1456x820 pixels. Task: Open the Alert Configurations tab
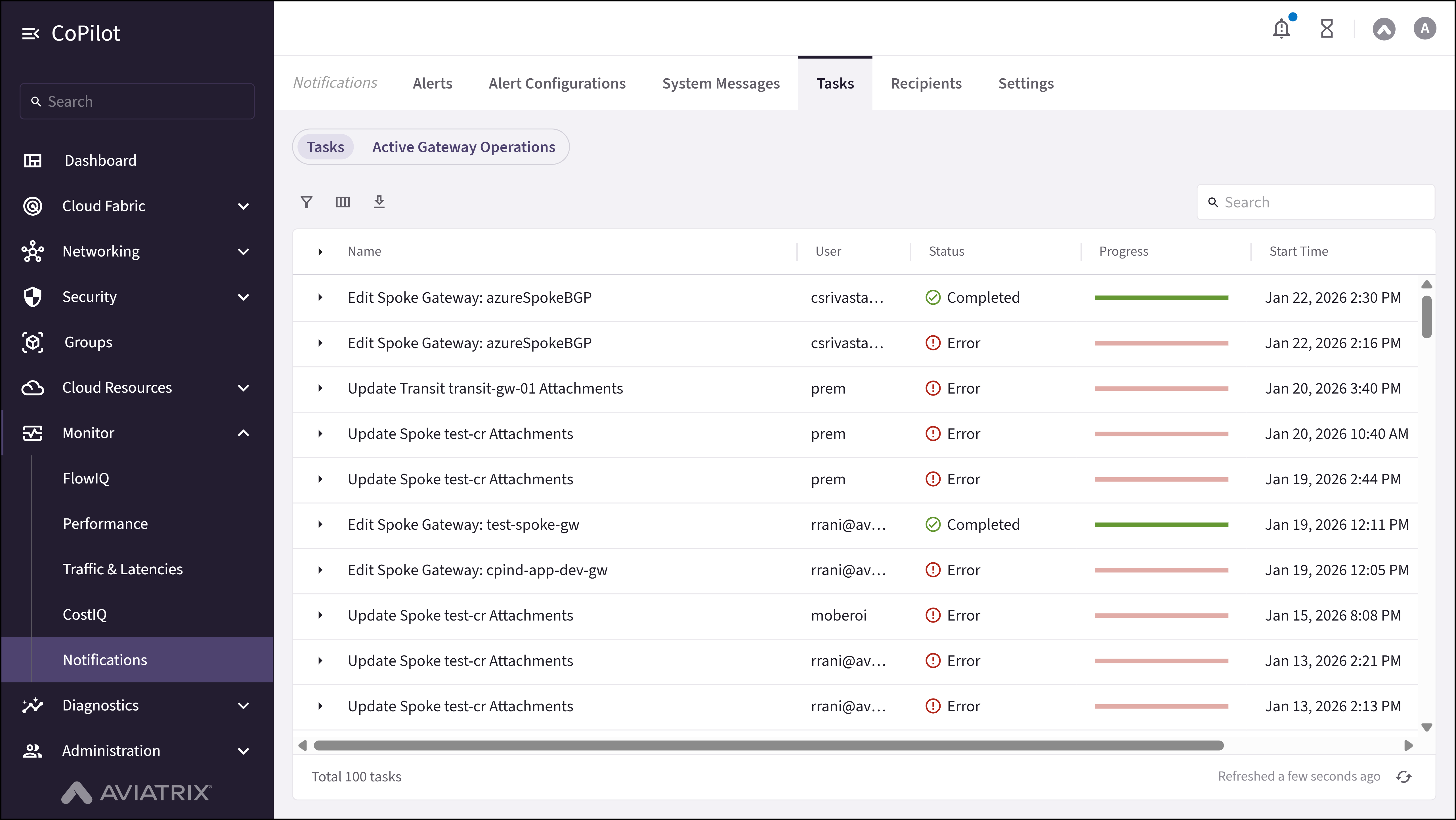[x=557, y=84]
